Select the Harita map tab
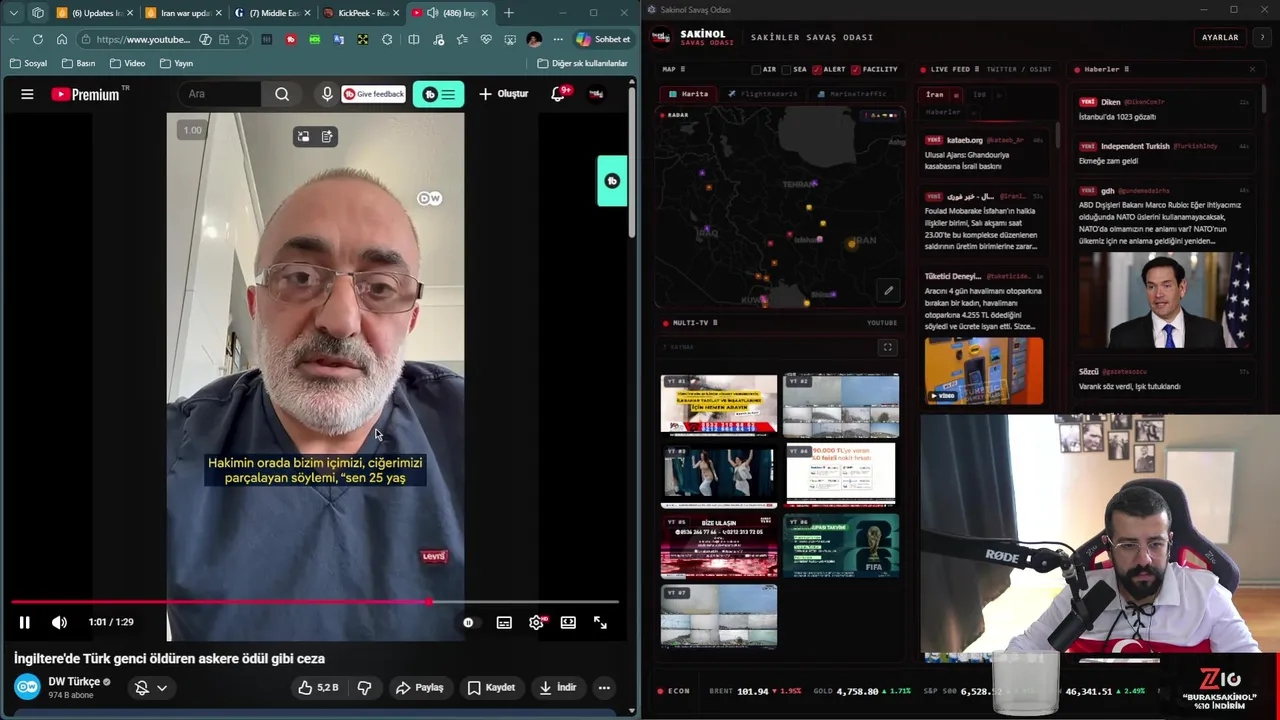Image resolution: width=1280 pixels, height=720 pixels. point(689,94)
